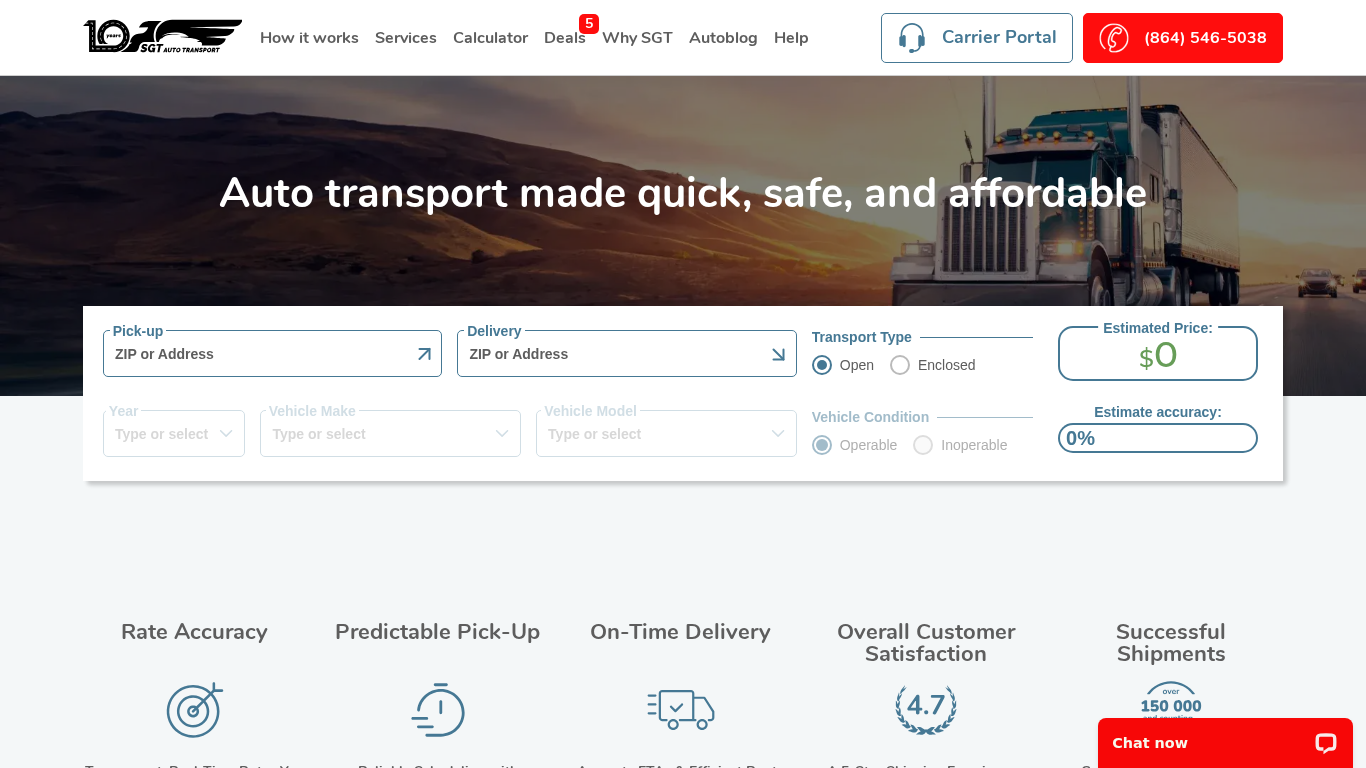1366x768 pixels.
Task: Select the Enclosed transport type
Action: coord(899,365)
